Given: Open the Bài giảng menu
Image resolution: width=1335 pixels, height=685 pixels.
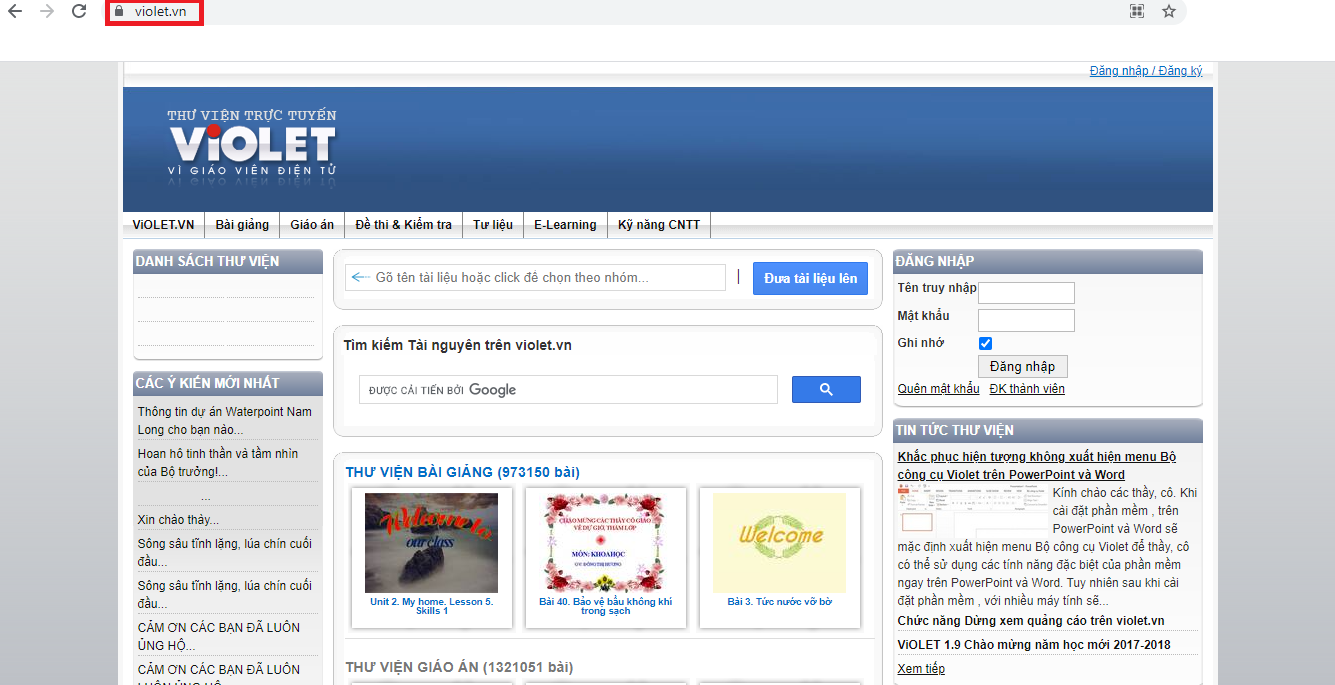Looking at the screenshot, I should pos(242,225).
